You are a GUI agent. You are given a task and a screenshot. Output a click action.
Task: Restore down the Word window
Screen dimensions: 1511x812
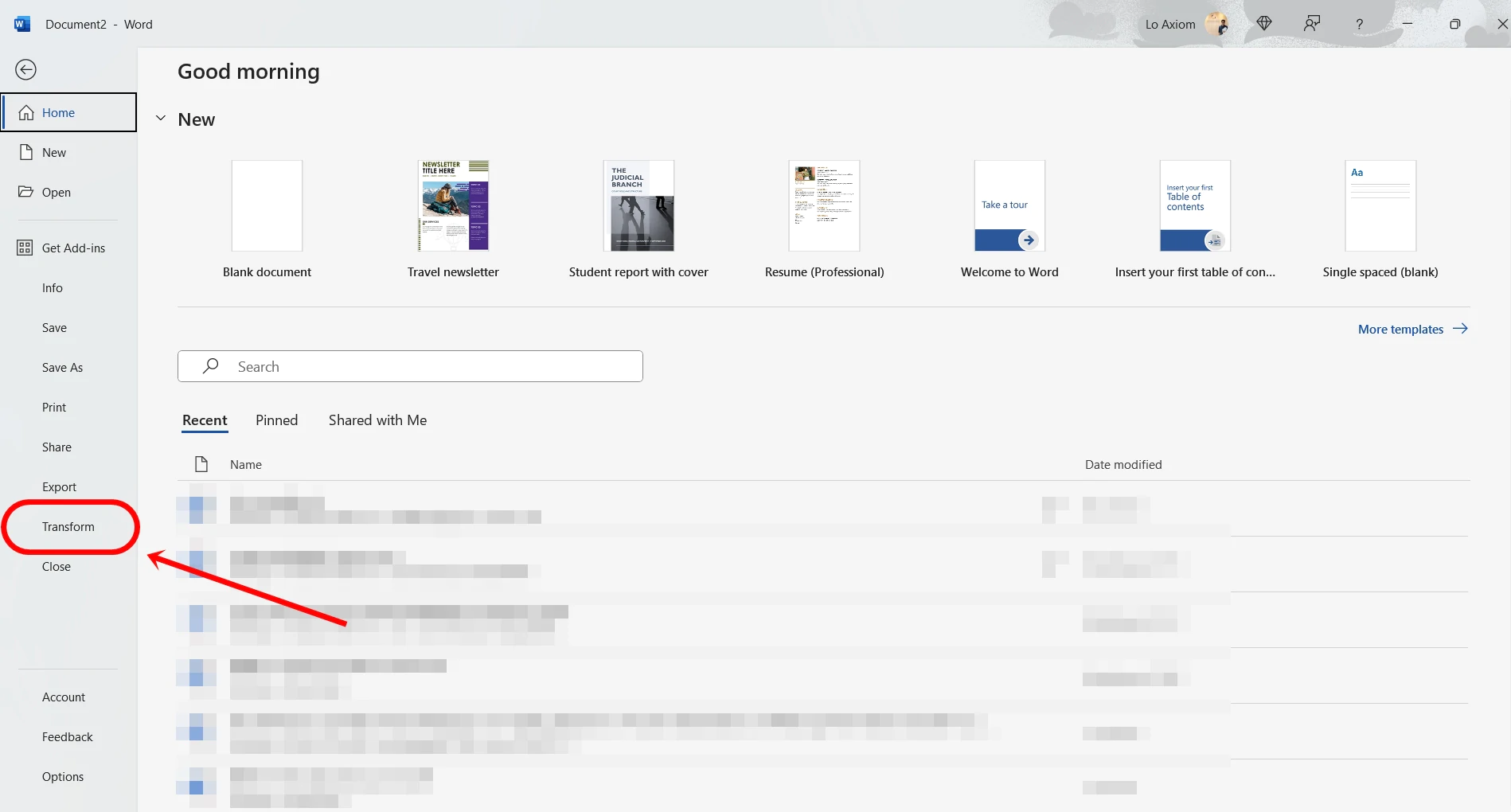(1454, 24)
